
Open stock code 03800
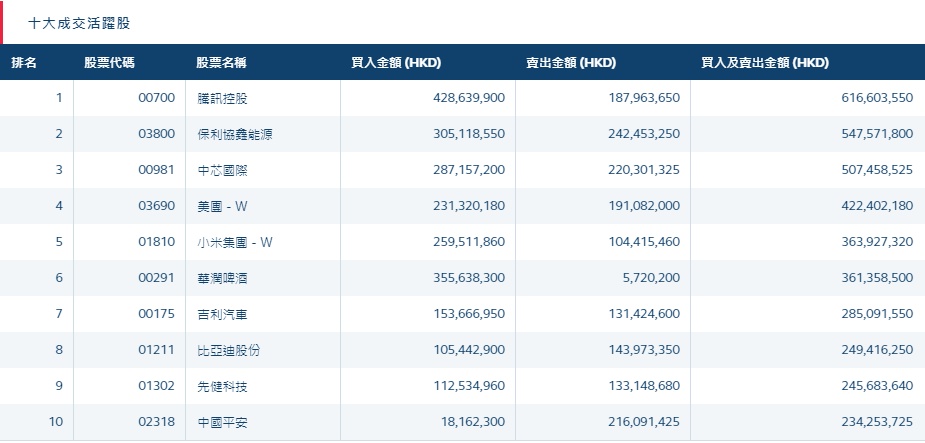click(x=157, y=134)
